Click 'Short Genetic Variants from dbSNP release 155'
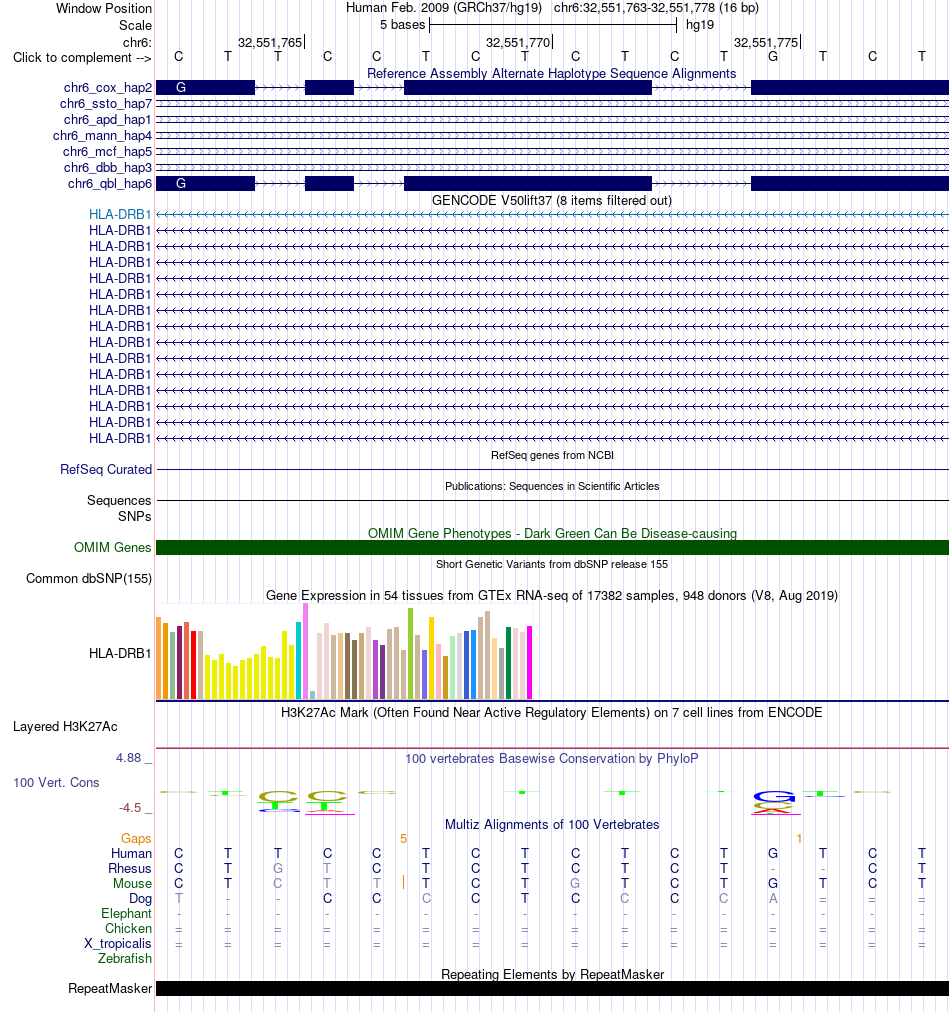The image size is (950, 1012). (552, 565)
